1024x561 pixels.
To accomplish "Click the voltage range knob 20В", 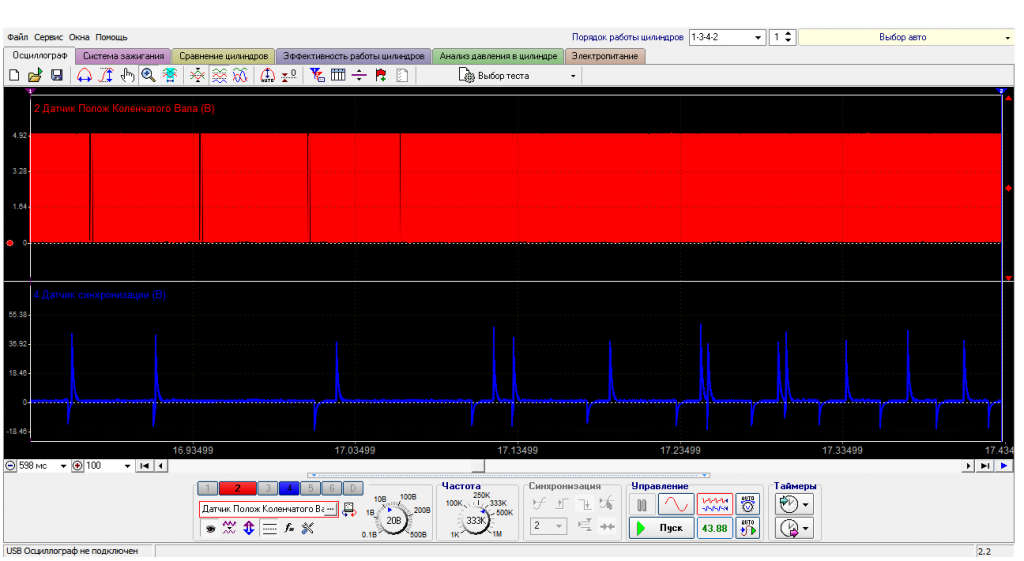I will tap(394, 521).
